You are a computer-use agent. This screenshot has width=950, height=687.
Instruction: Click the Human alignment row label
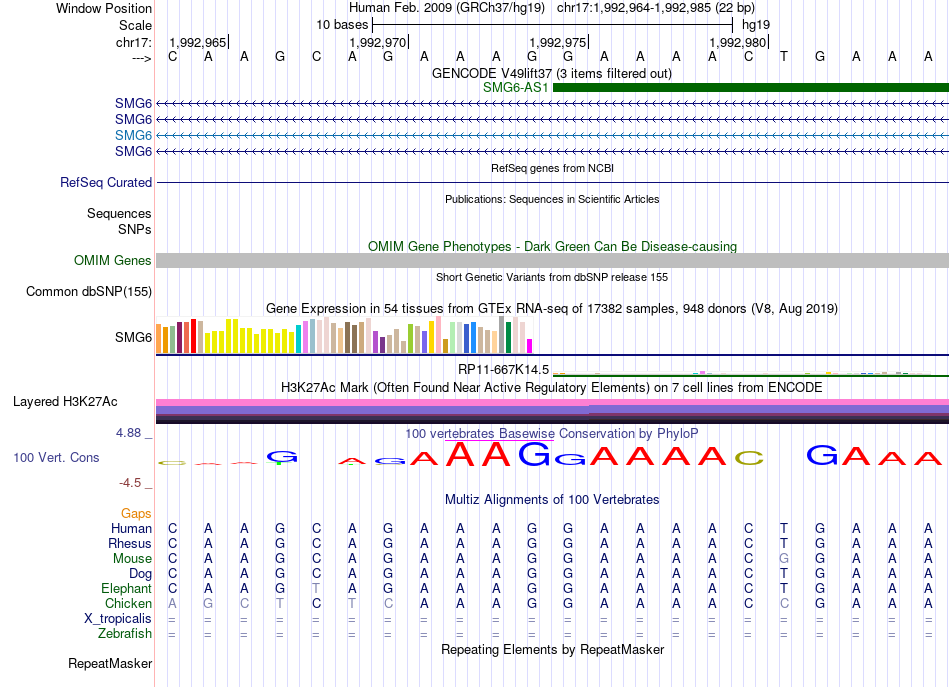point(131,528)
